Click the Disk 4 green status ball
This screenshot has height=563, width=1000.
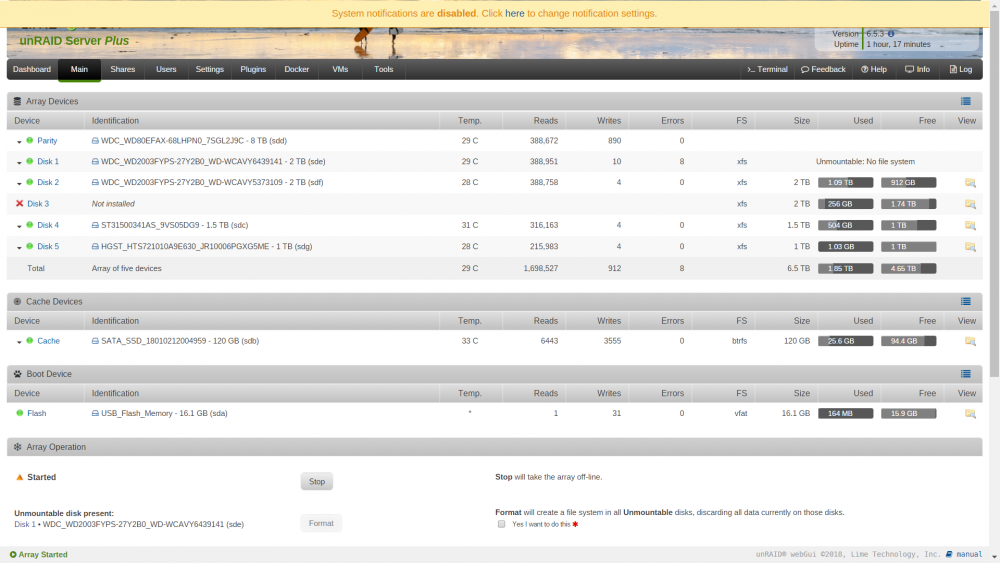pos(29,225)
